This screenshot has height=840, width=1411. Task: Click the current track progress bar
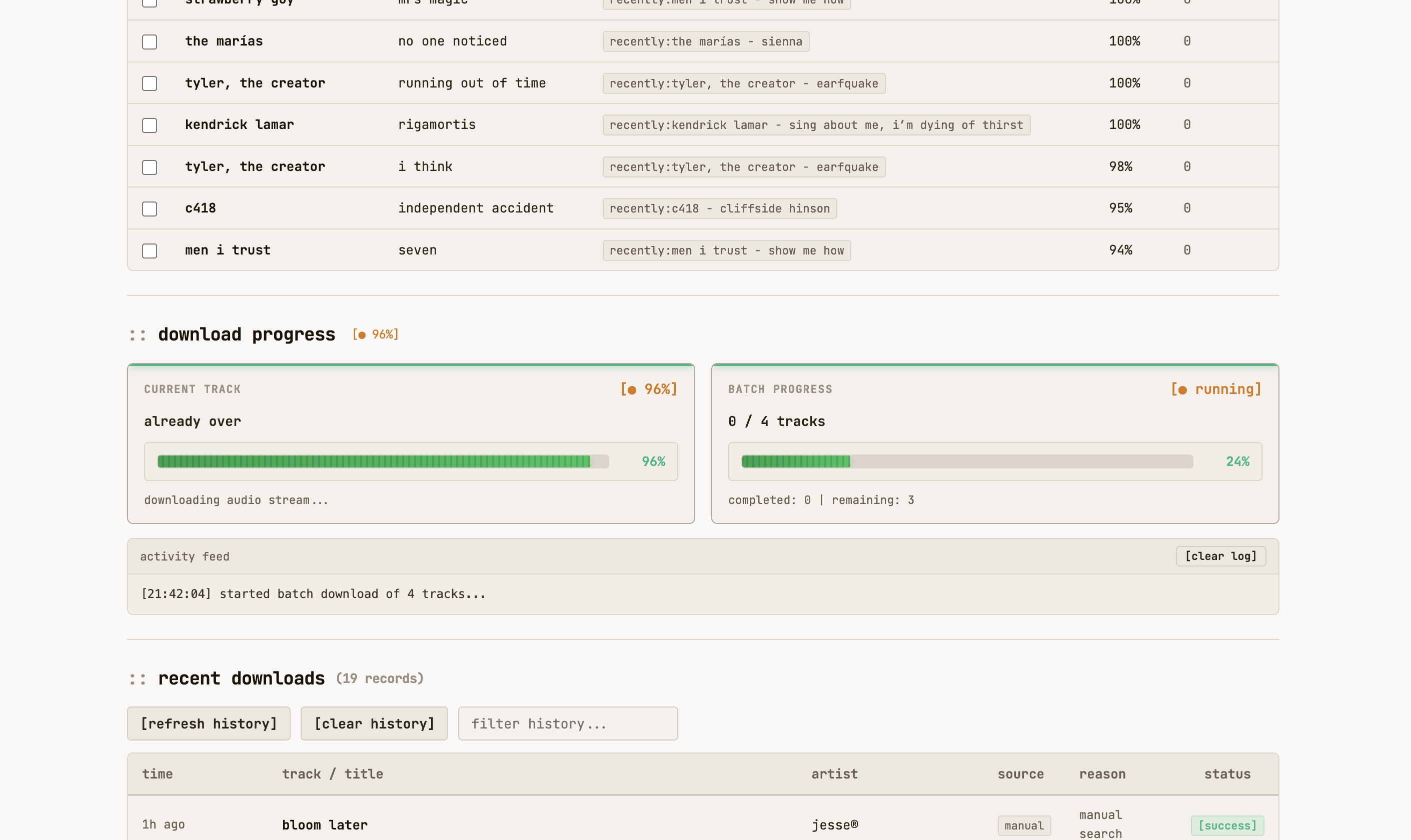pos(383,461)
